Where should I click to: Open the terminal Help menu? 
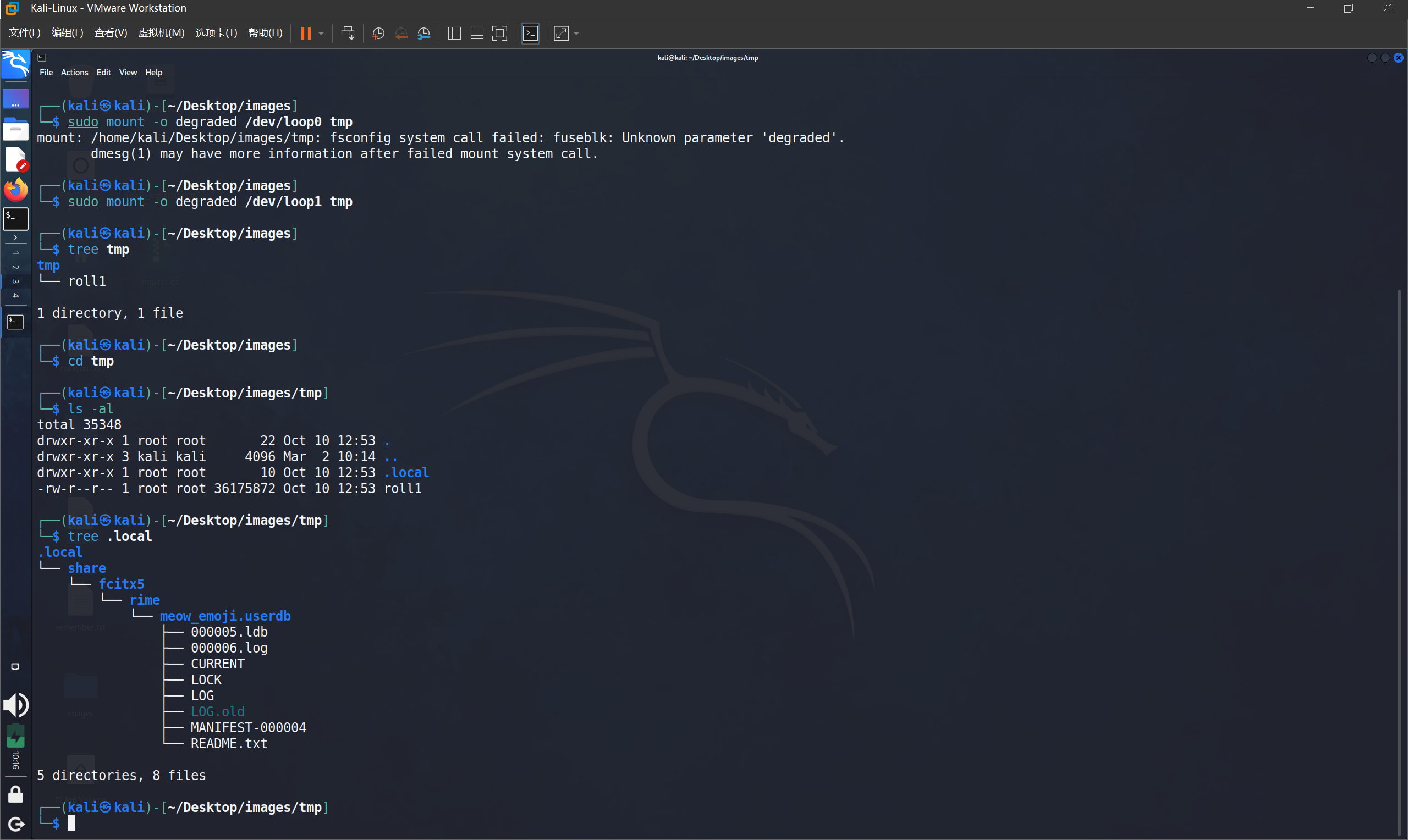[x=153, y=73]
